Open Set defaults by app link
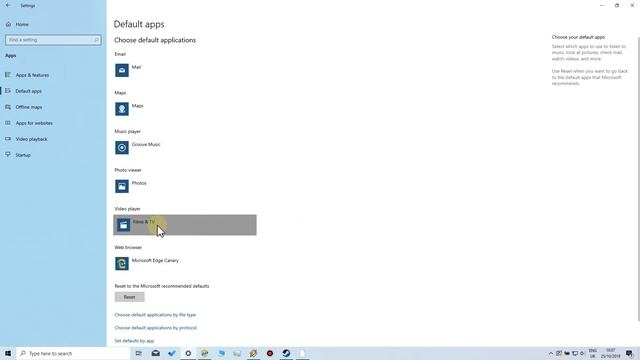Screen dimensions: 640x360 tap(134, 341)
